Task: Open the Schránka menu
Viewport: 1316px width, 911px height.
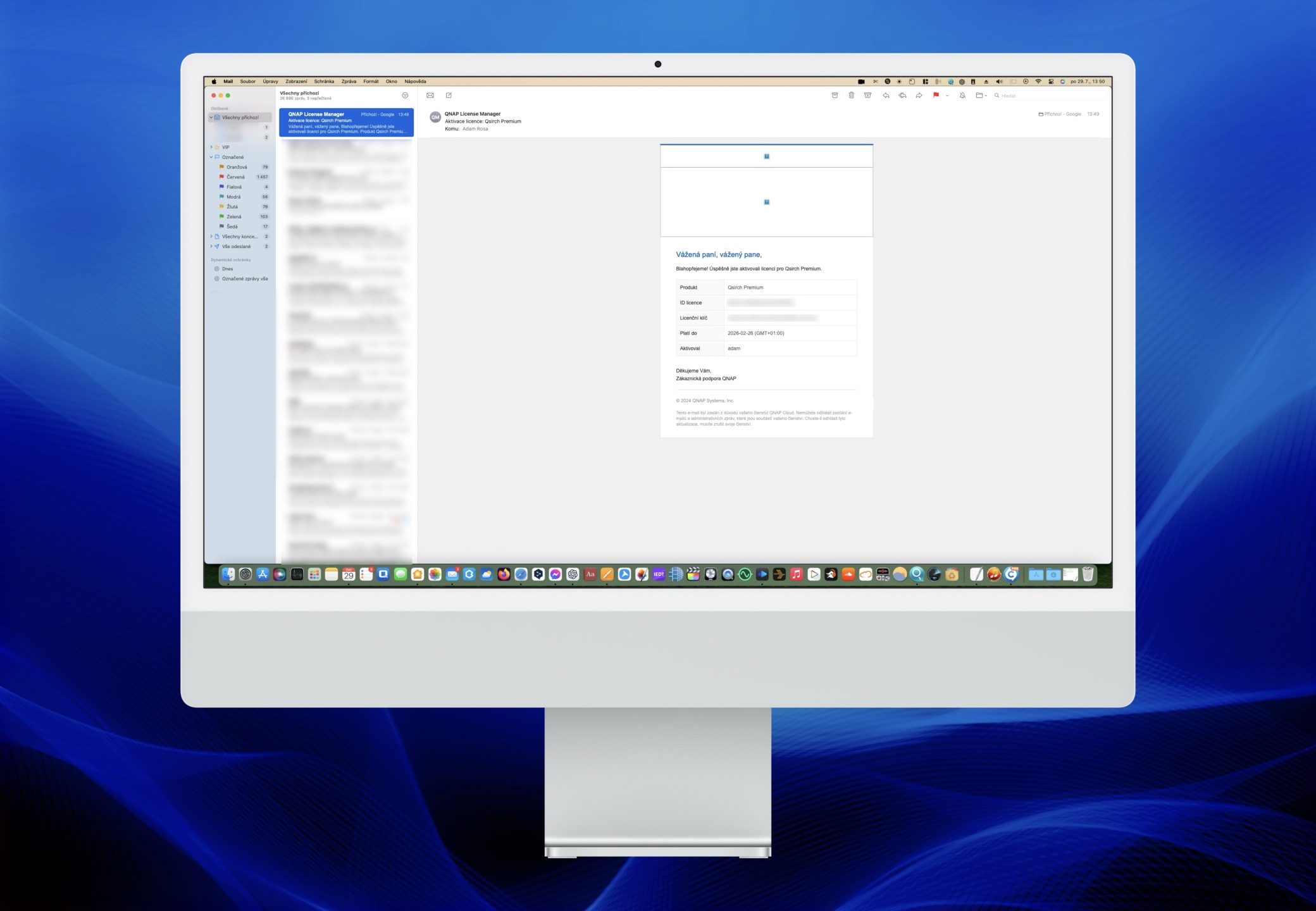Action: 324,82
